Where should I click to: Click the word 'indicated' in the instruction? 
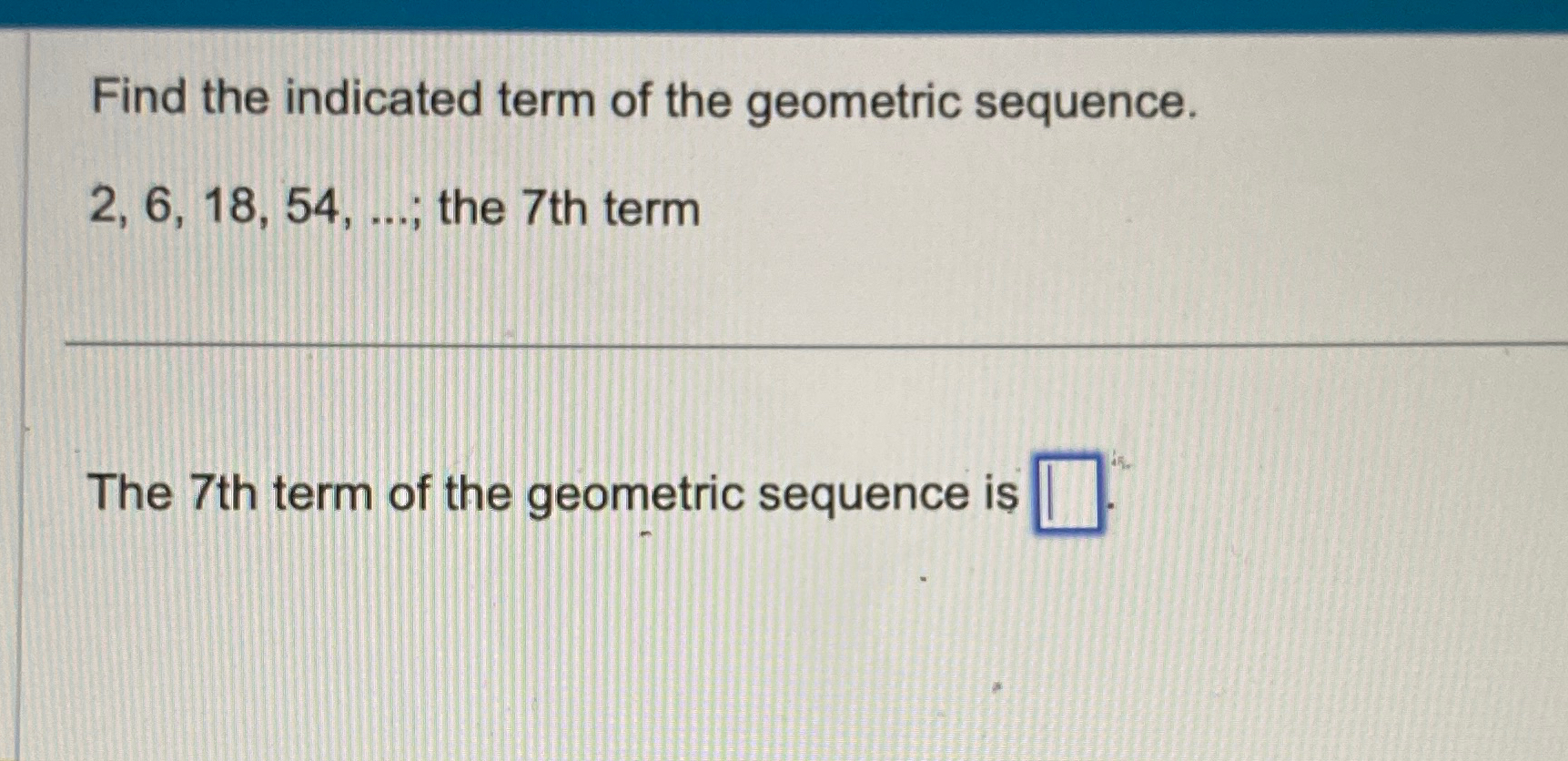[383, 97]
